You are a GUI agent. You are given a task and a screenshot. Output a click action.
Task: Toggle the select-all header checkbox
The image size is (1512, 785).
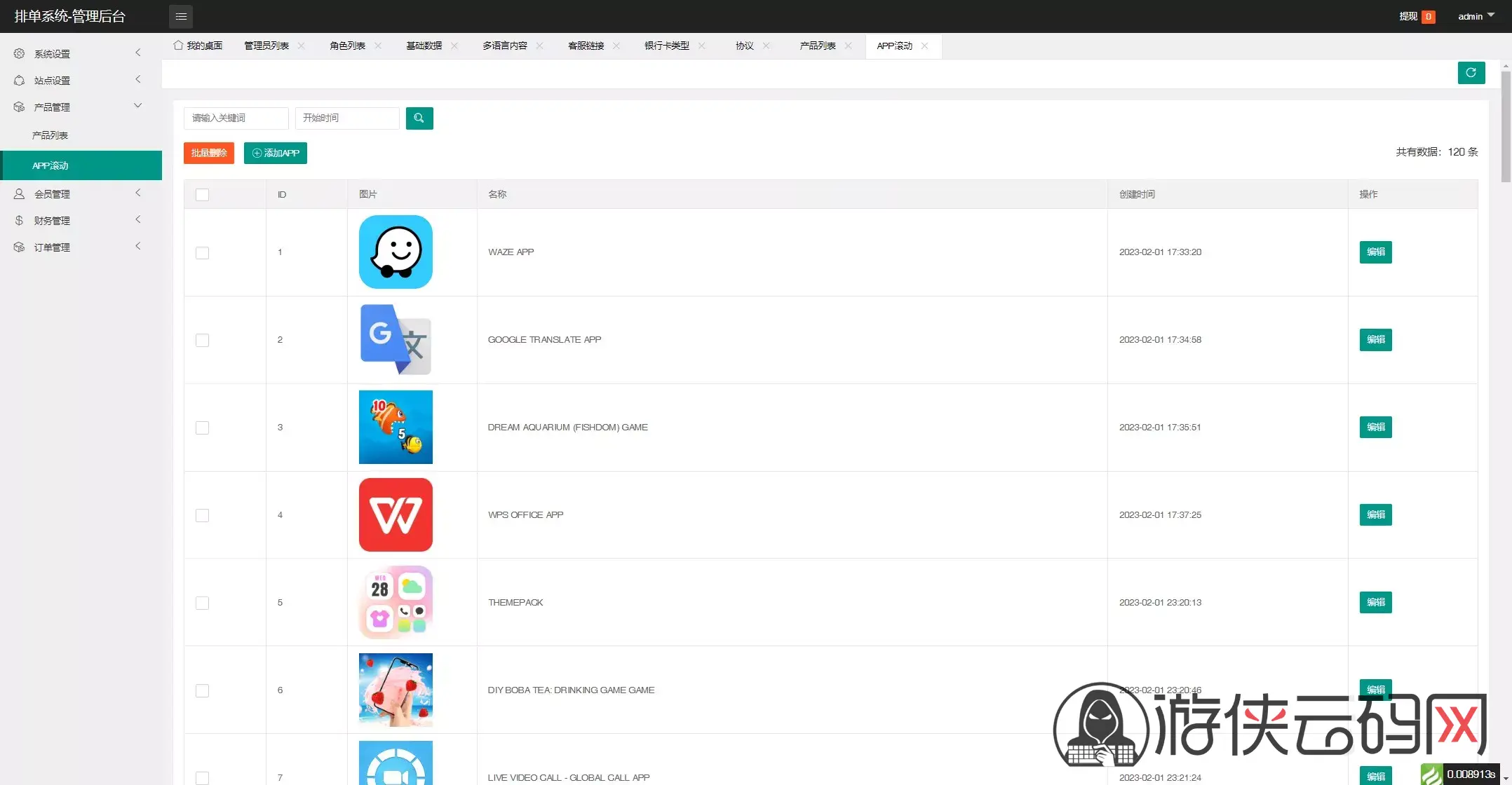pyautogui.click(x=202, y=195)
